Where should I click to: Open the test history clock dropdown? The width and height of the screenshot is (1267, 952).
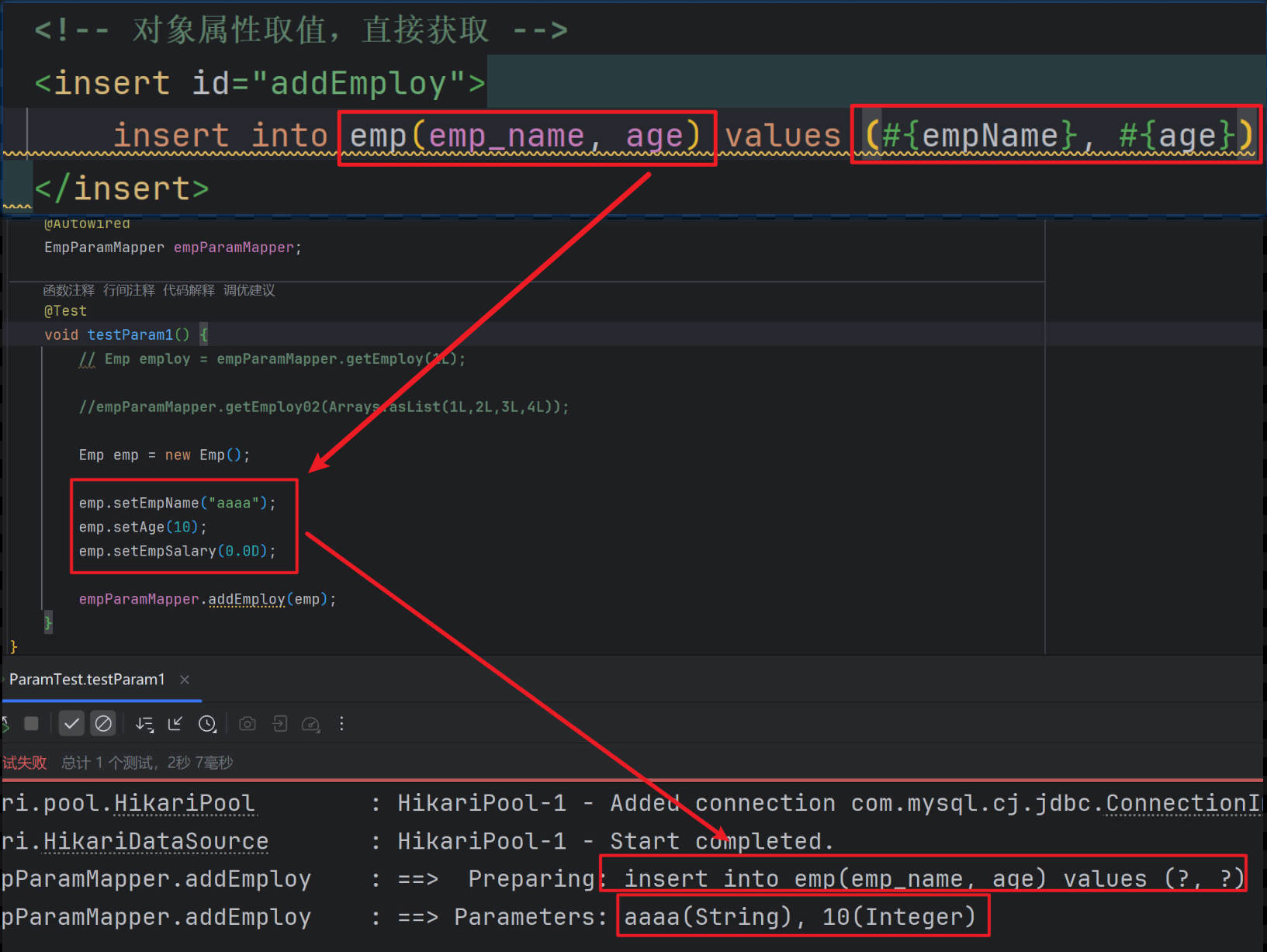click(207, 723)
